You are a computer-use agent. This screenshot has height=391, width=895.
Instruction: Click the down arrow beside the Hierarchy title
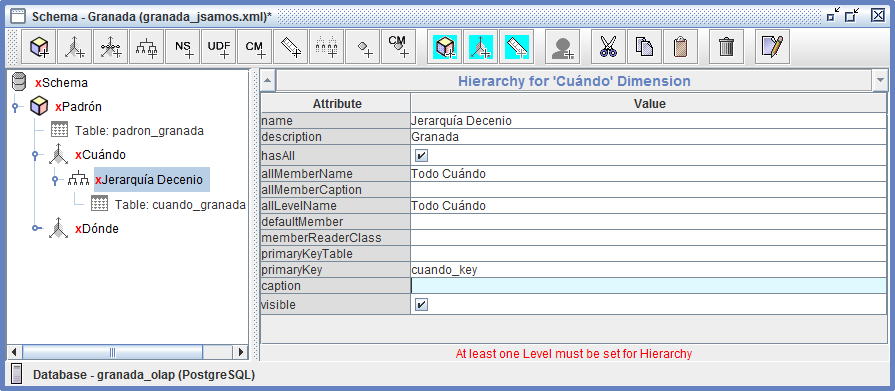[x=879, y=80]
